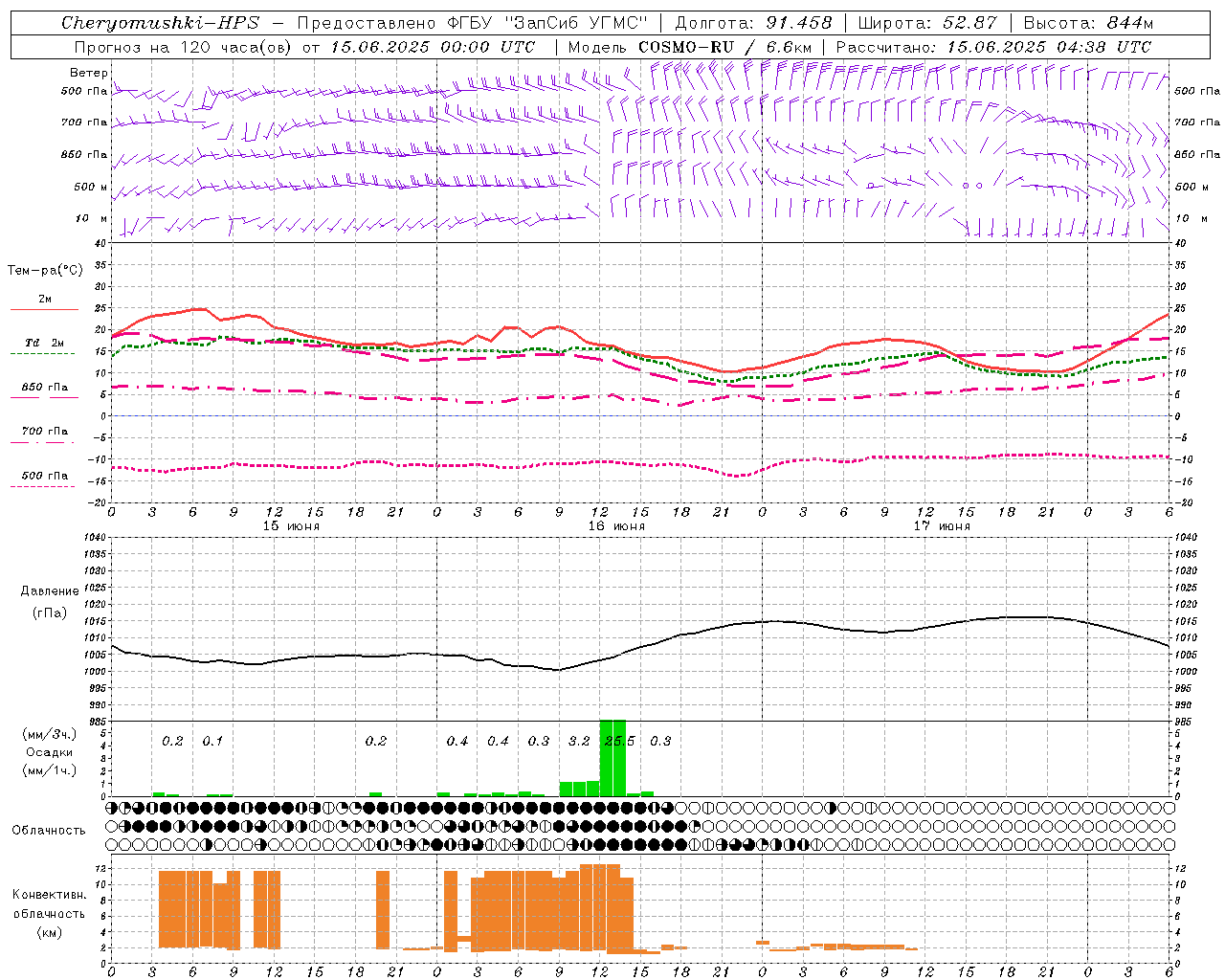
Task: Click the station name Cheryomushki-HPS
Action: (x=160, y=23)
